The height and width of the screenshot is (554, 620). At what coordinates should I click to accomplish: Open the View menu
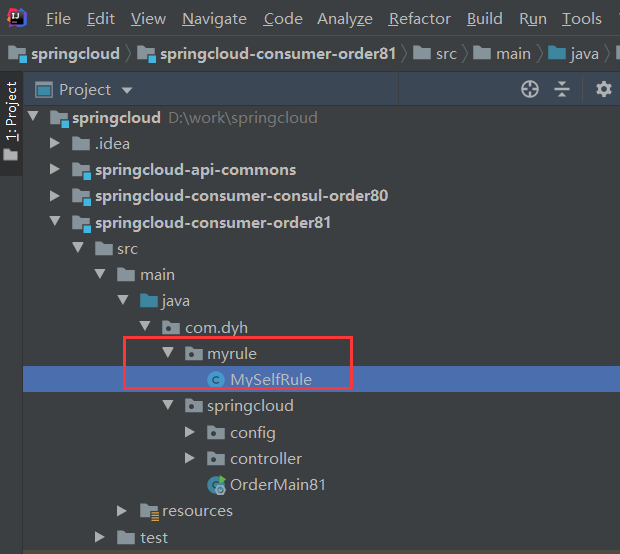(x=148, y=19)
